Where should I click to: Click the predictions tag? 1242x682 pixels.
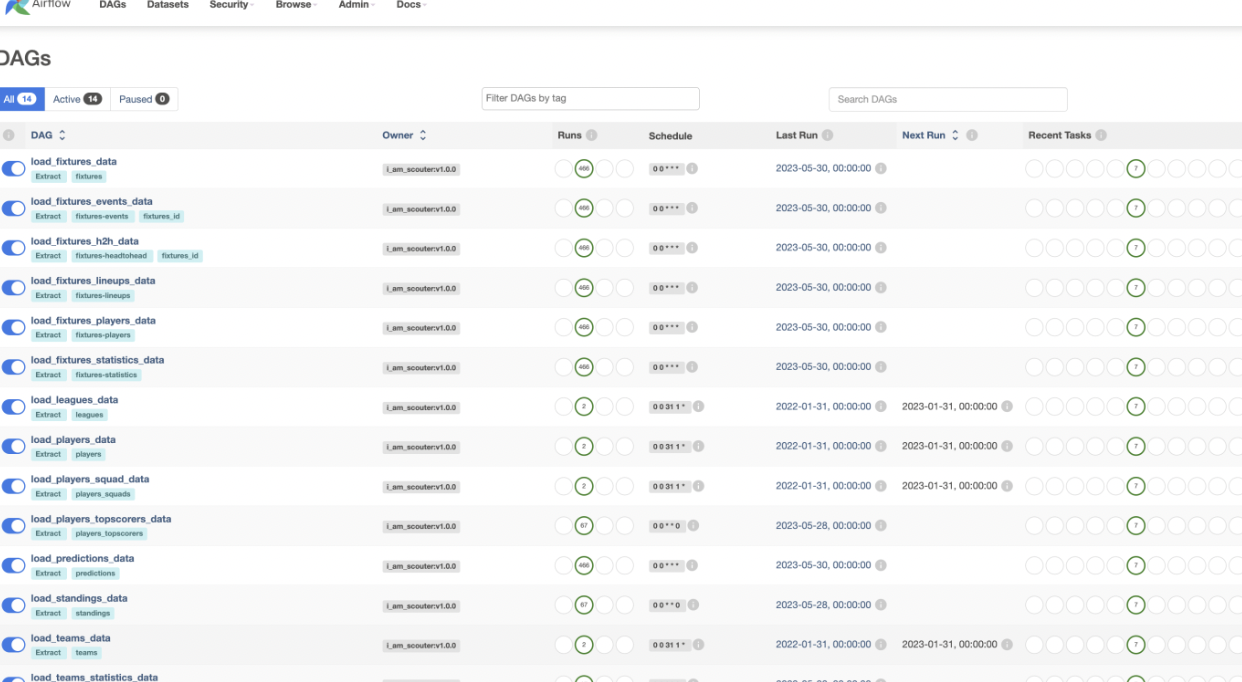(95, 574)
